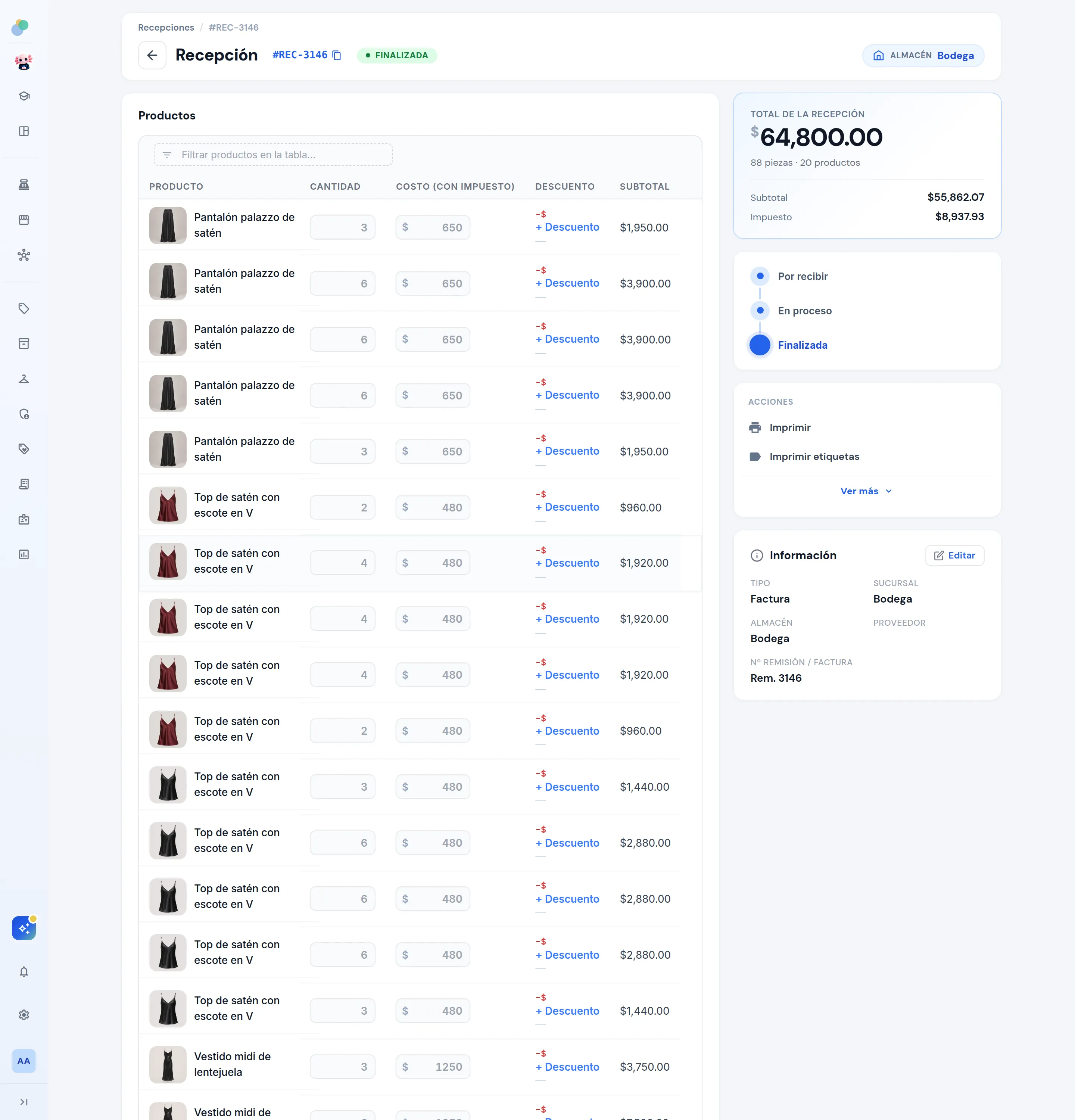Screen dimensions: 1075x1120
Task: Click cost field of Vestido midi 1250 row
Action: [x=433, y=1067]
